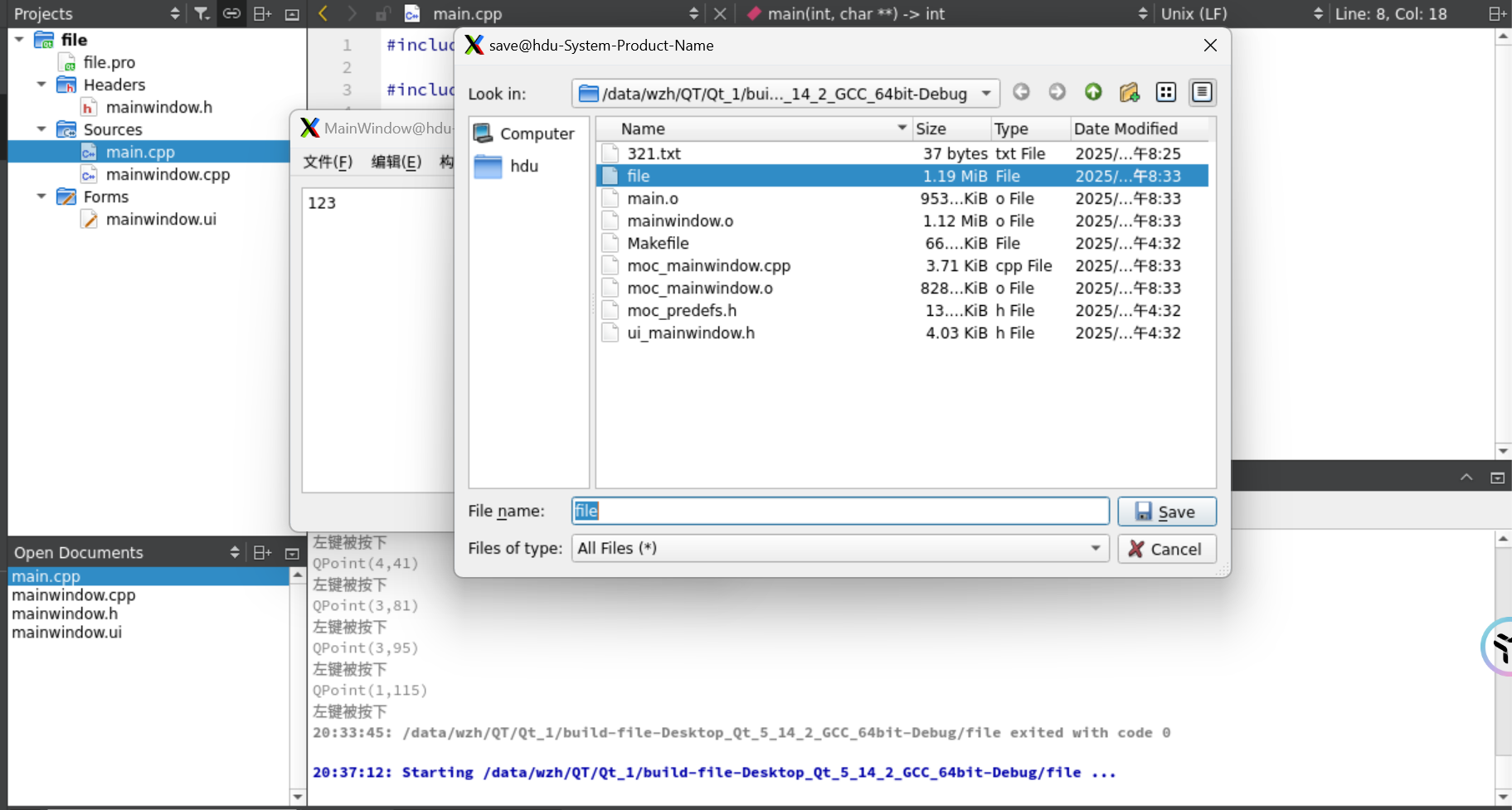Switch to detail view icon
The height and width of the screenshot is (810, 1512).
click(1202, 92)
